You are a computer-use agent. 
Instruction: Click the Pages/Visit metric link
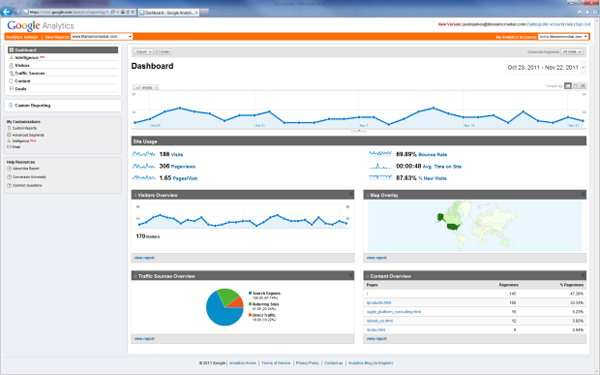click(185, 178)
